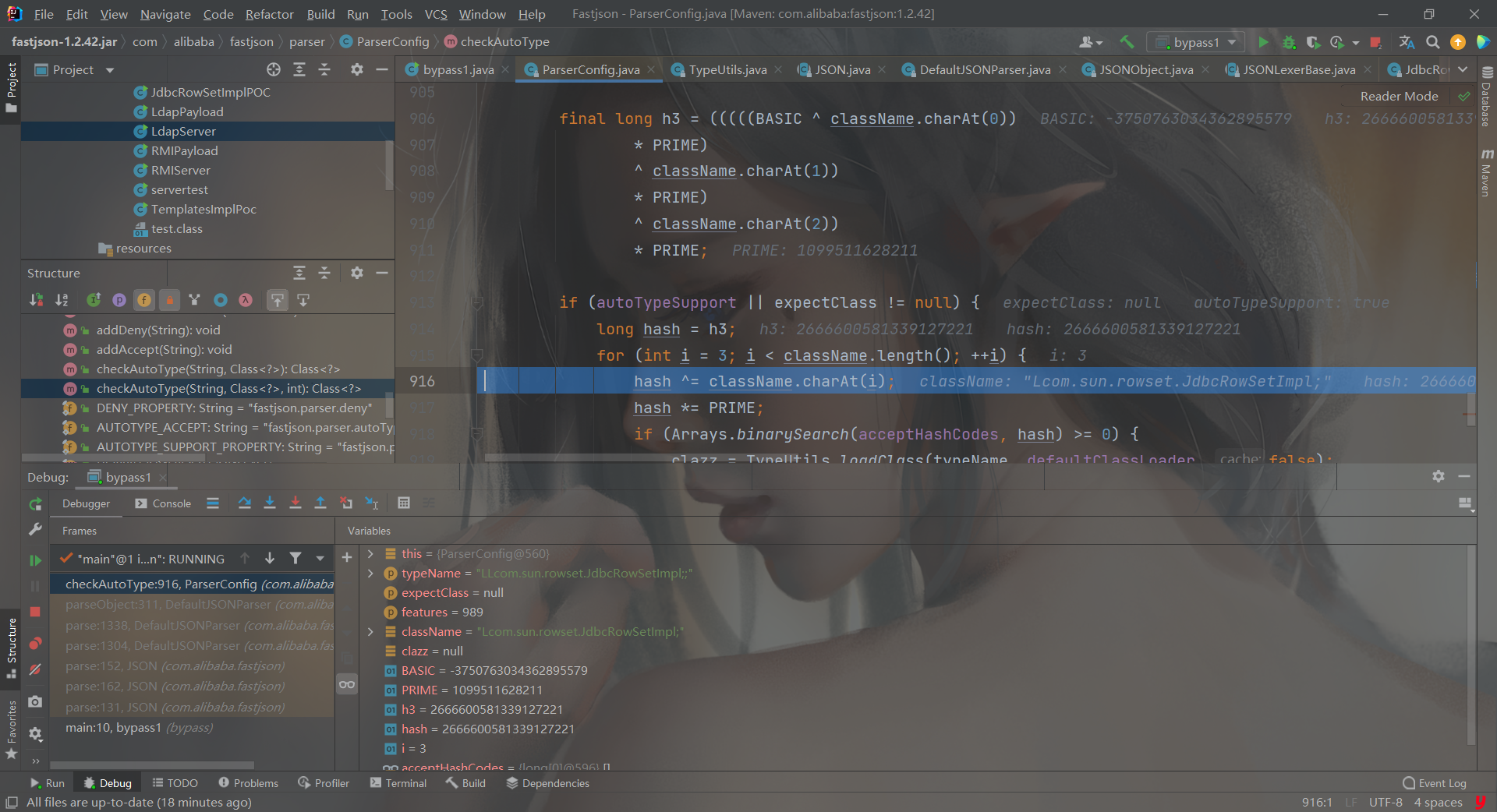
Task: Toggle Show non-public lock icon
Action: pyautogui.click(x=169, y=300)
